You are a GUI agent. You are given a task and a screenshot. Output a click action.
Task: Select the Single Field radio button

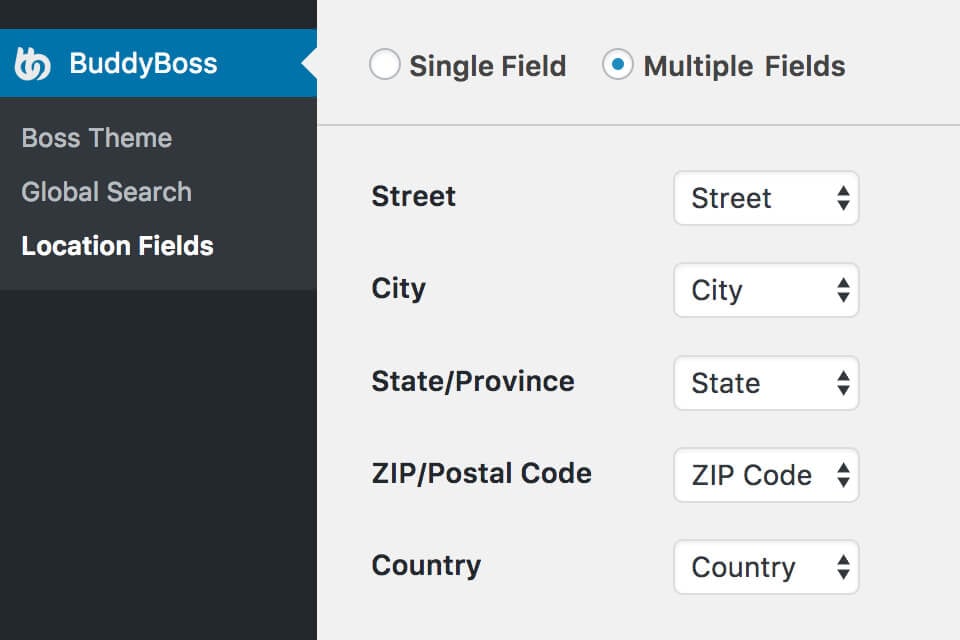(x=385, y=66)
